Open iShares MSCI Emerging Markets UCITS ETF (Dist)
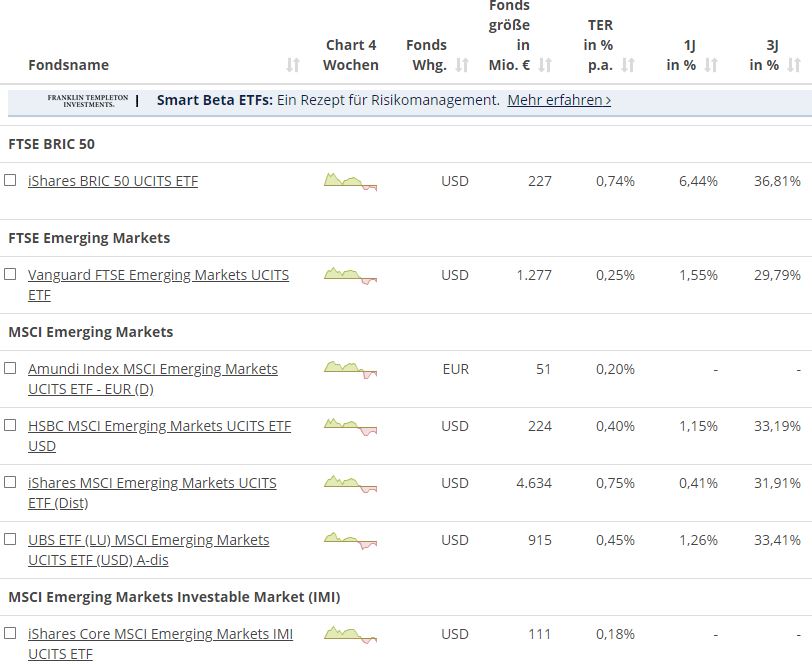Screen dimensions: 812x665 click(x=152, y=483)
